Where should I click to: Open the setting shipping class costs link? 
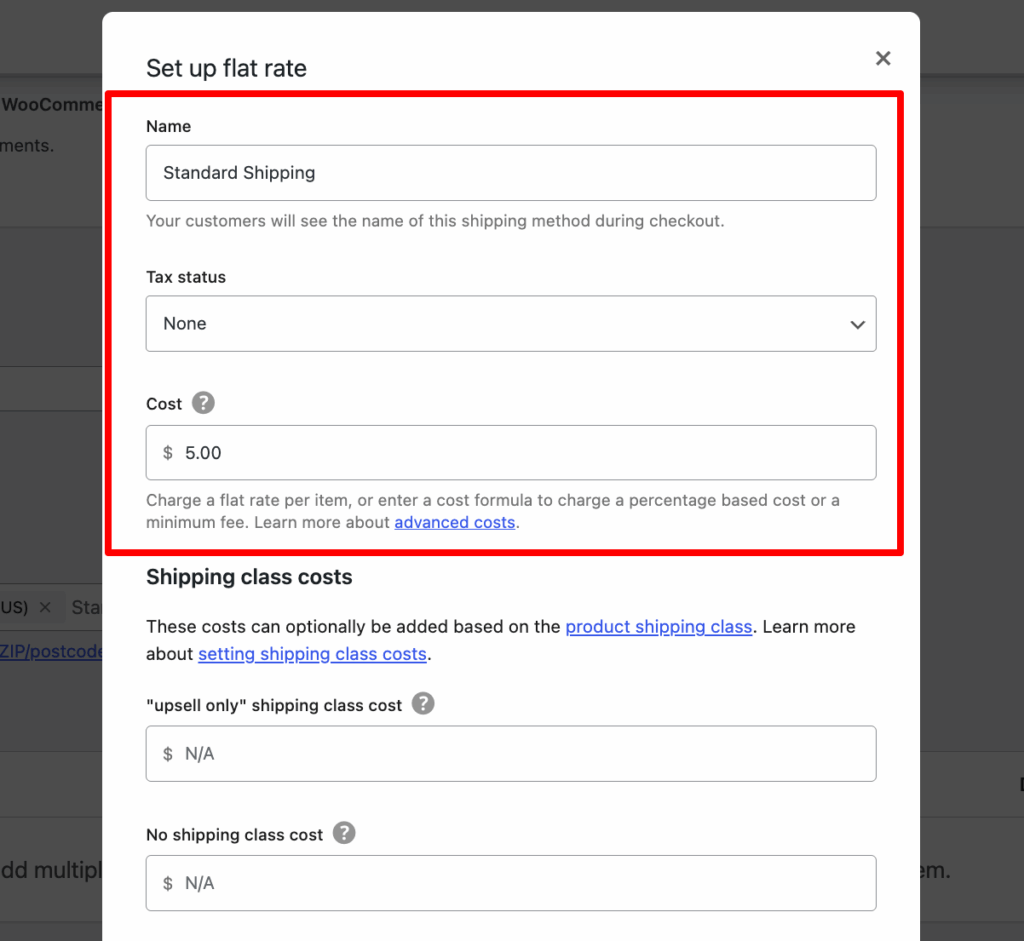tap(312, 654)
